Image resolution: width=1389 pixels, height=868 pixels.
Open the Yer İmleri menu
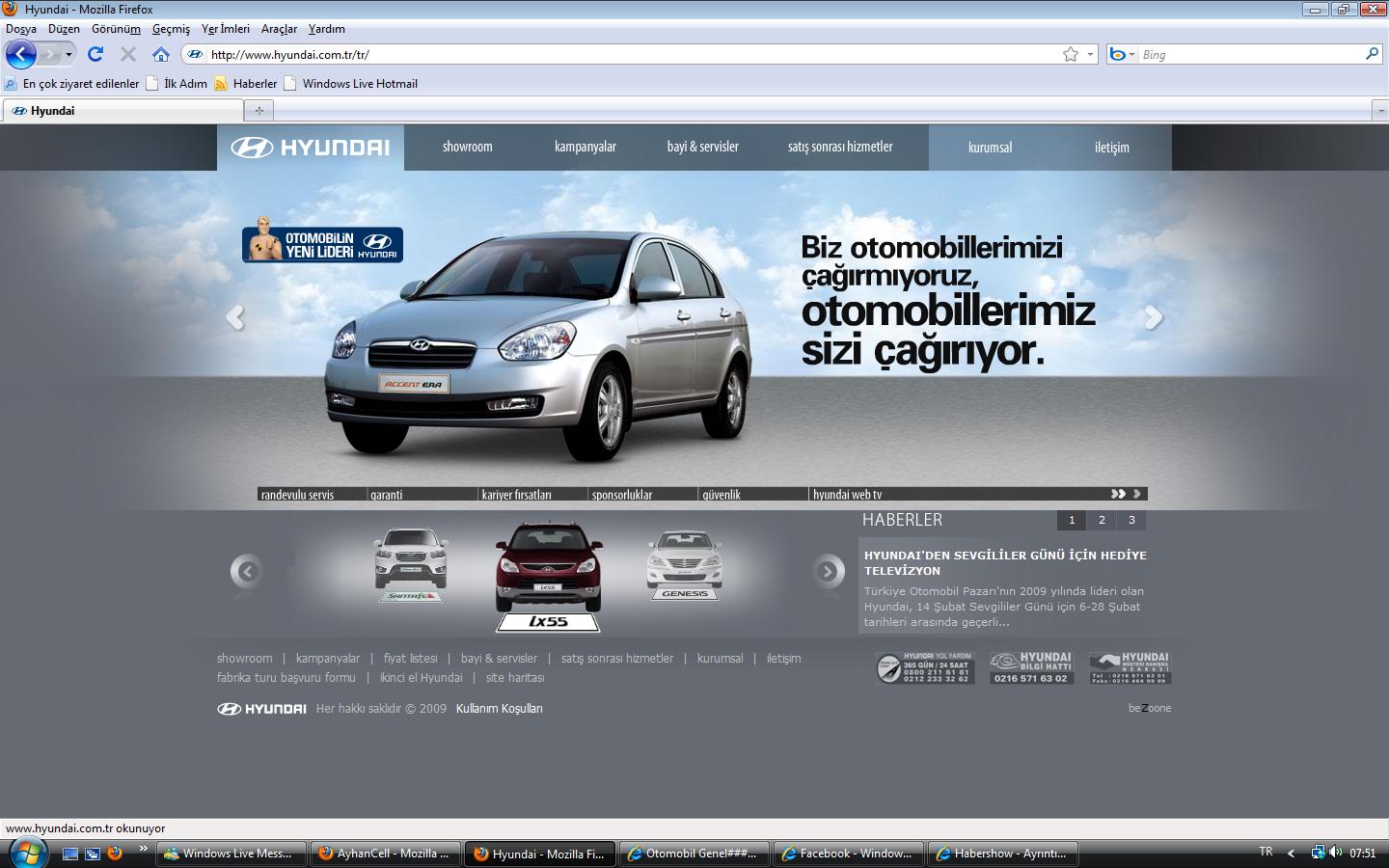(x=226, y=29)
